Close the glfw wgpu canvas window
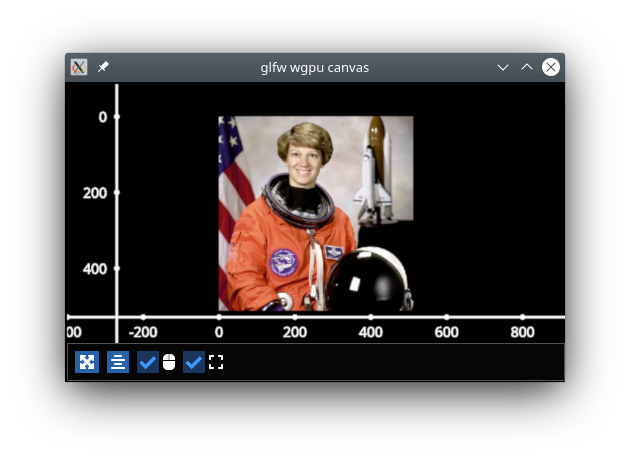The image size is (630, 459). click(x=551, y=67)
